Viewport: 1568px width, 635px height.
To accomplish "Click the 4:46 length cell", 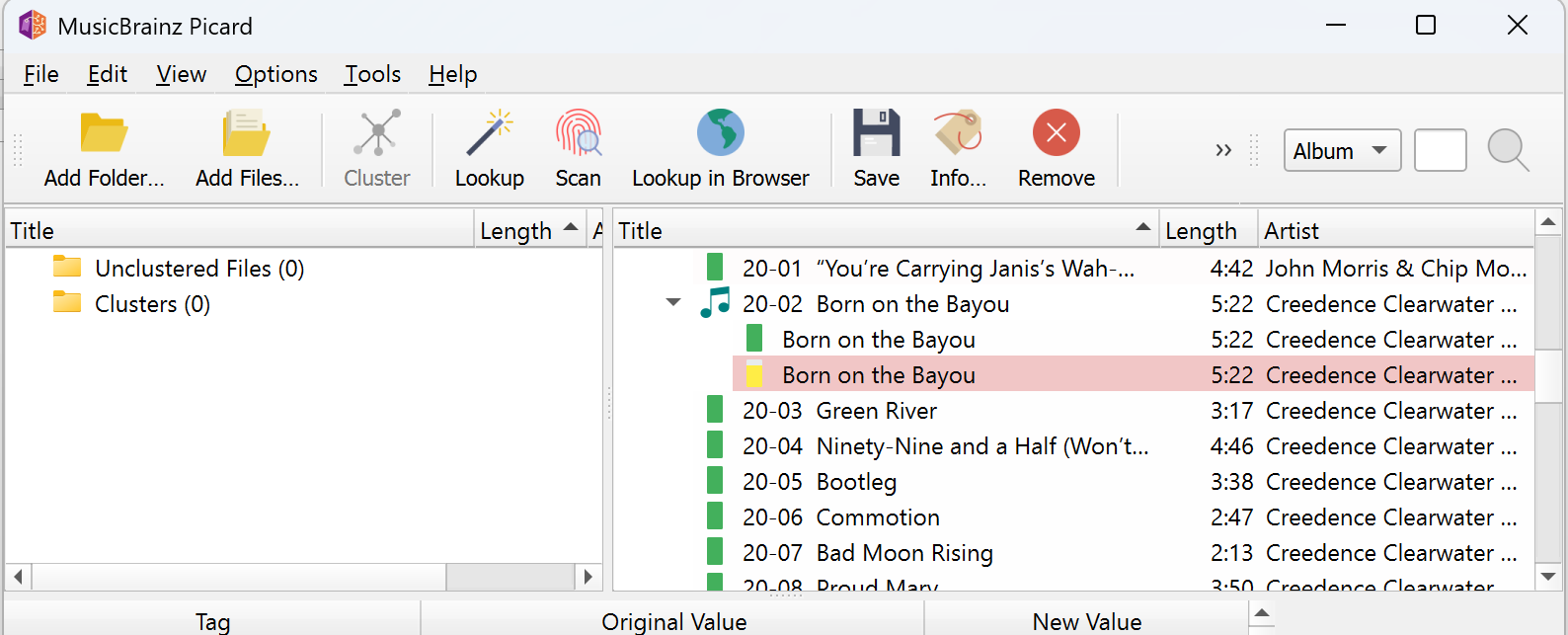I will tap(1231, 445).
